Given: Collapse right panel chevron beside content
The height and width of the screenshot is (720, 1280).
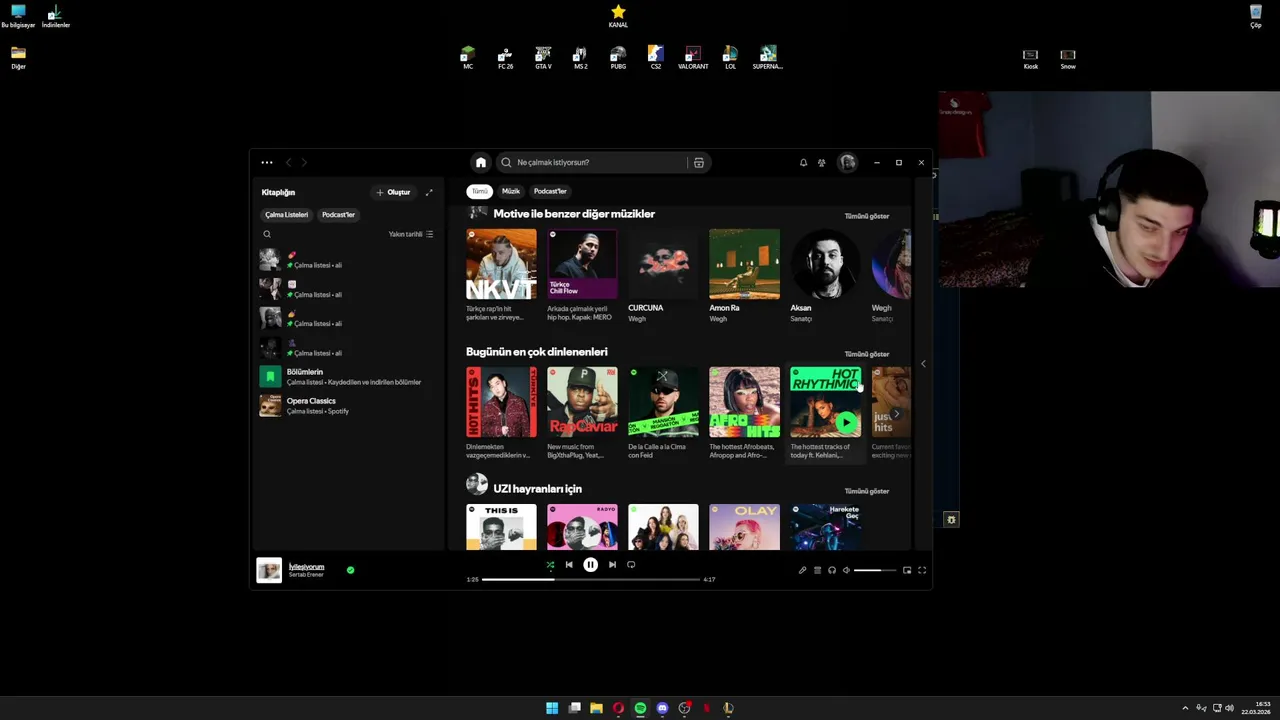Looking at the screenshot, I should point(923,364).
